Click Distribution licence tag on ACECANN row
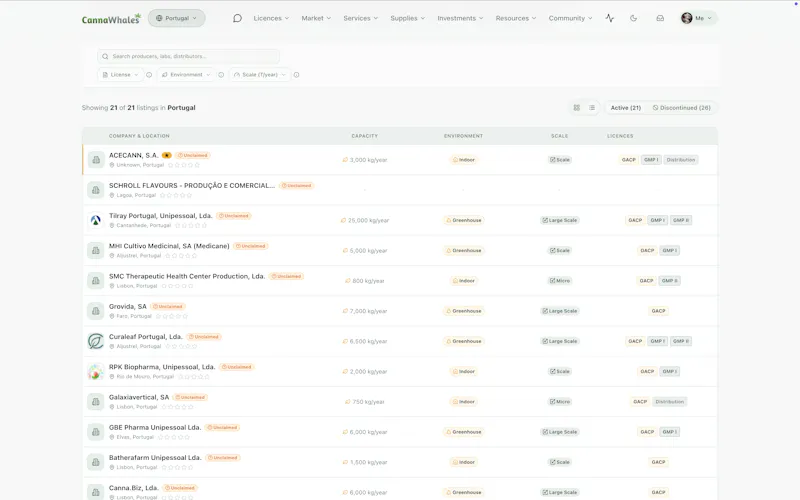800x500 pixels. 681,160
